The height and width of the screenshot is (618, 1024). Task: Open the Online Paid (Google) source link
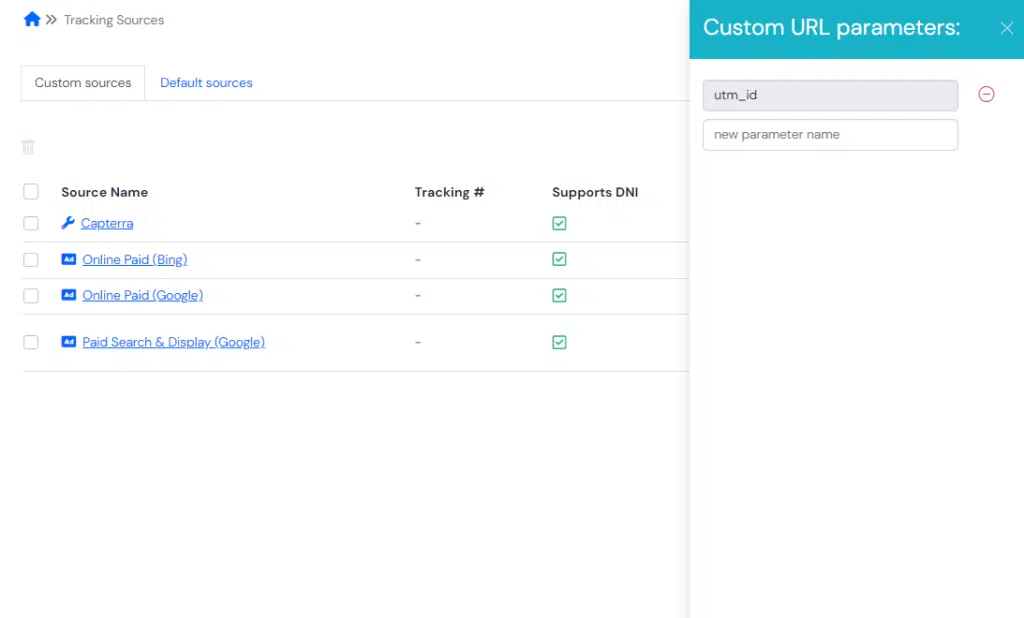point(142,295)
